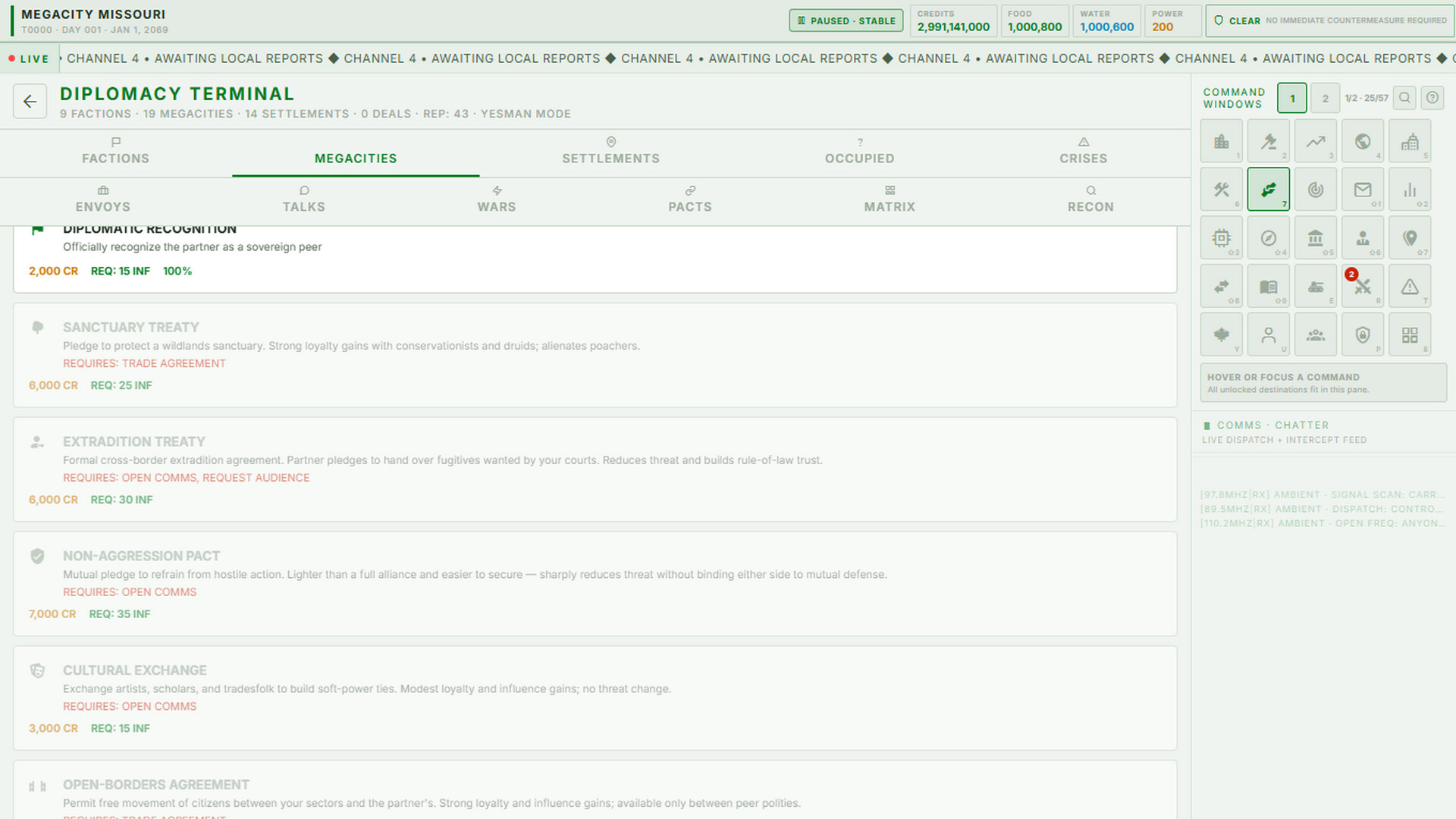Image resolution: width=1456 pixels, height=819 pixels.
Task: Open the Matrix sub-tab
Action: (890, 201)
